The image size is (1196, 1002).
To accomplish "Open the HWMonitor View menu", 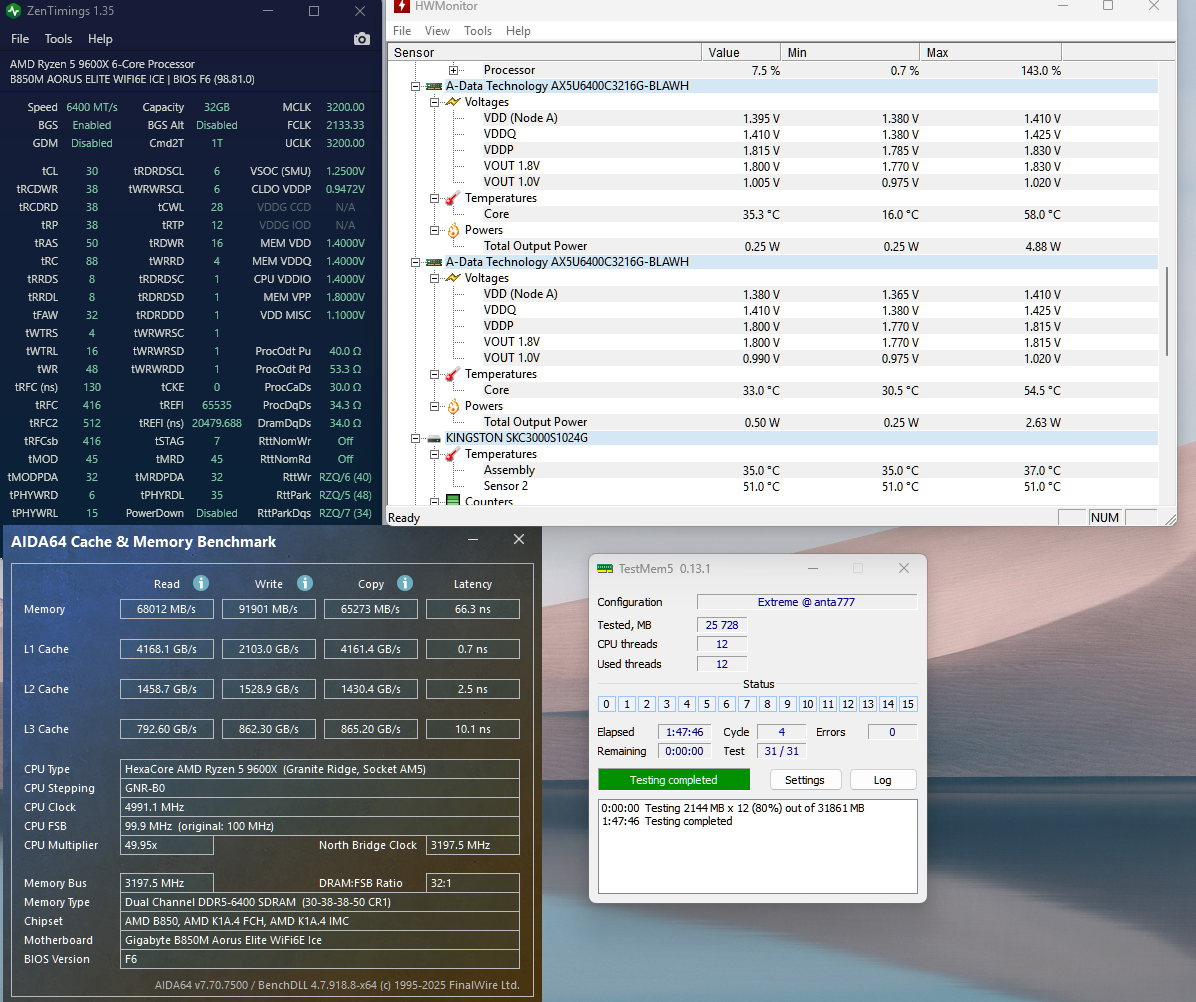I will point(437,31).
